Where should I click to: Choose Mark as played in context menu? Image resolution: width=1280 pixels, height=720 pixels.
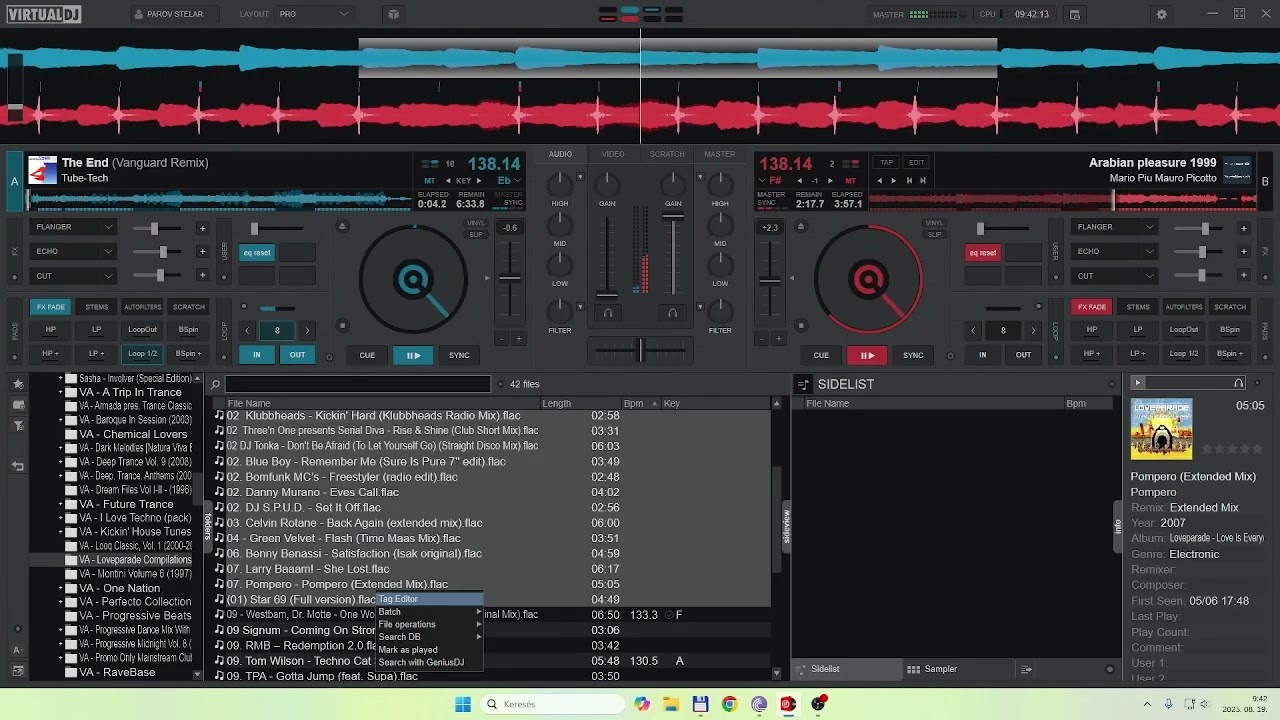(x=430, y=650)
